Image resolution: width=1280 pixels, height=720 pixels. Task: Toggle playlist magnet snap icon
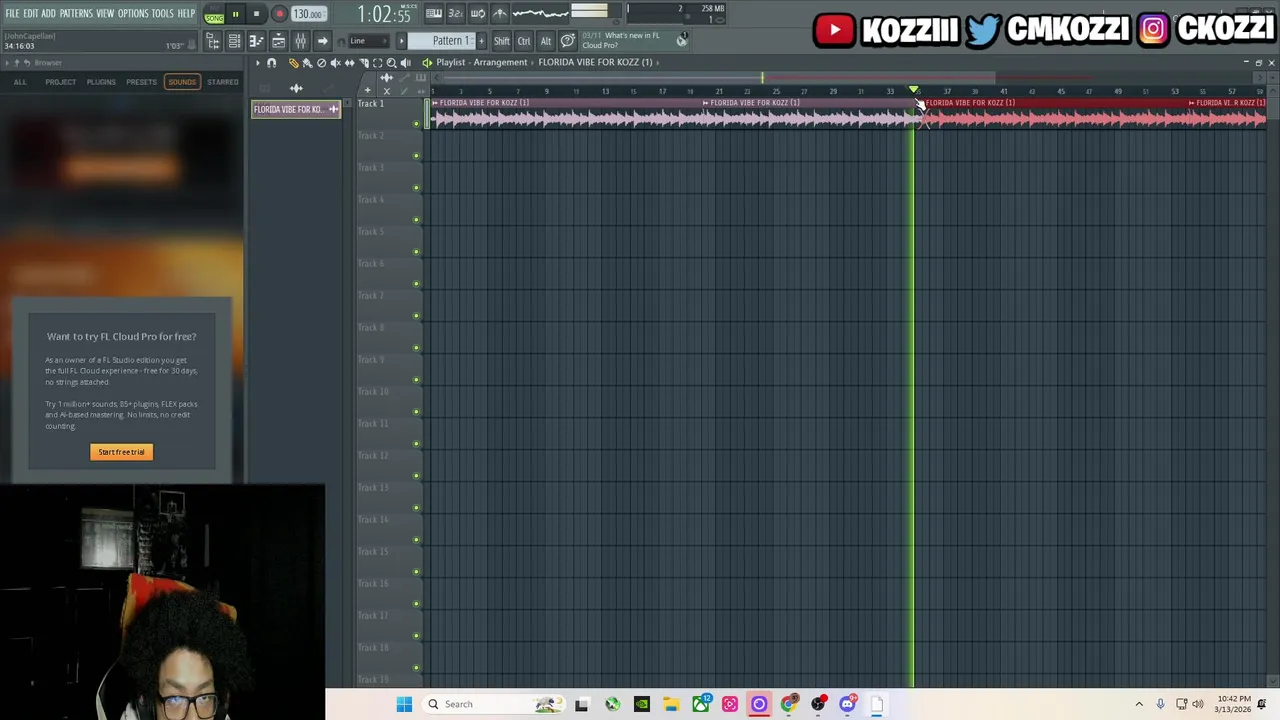271,63
